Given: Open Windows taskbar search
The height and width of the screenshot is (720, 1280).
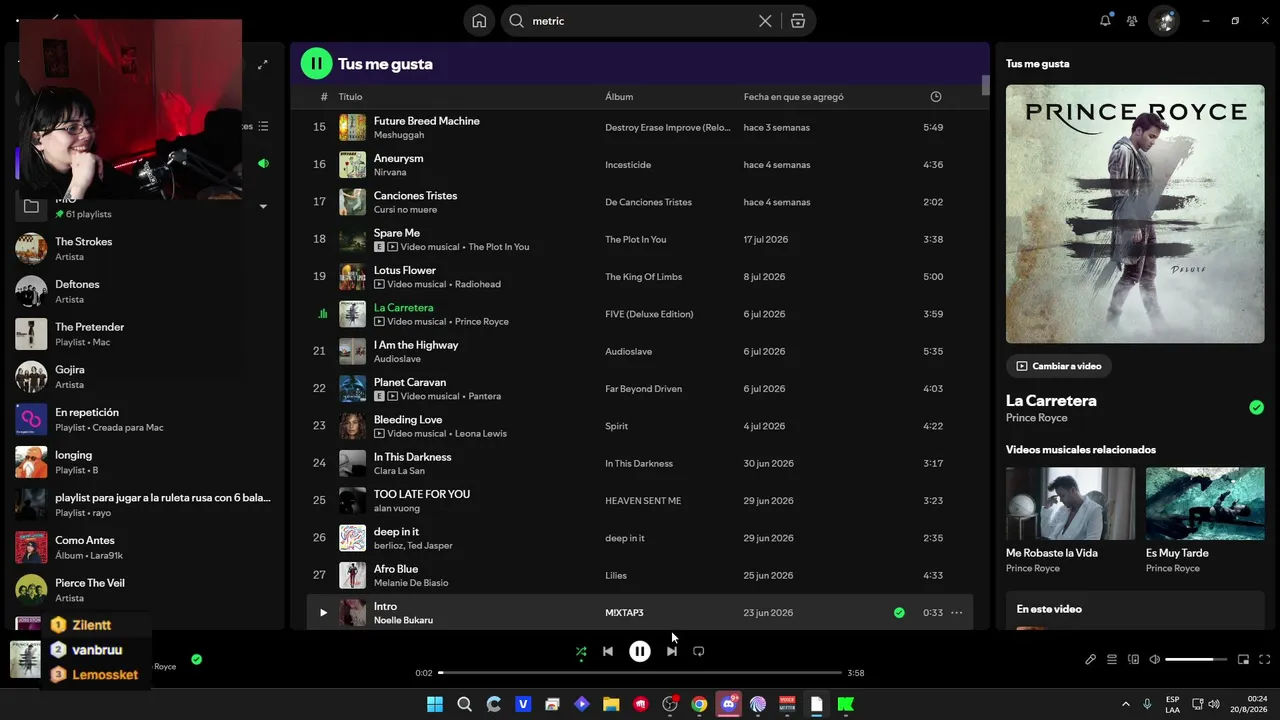Looking at the screenshot, I should coord(464,704).
